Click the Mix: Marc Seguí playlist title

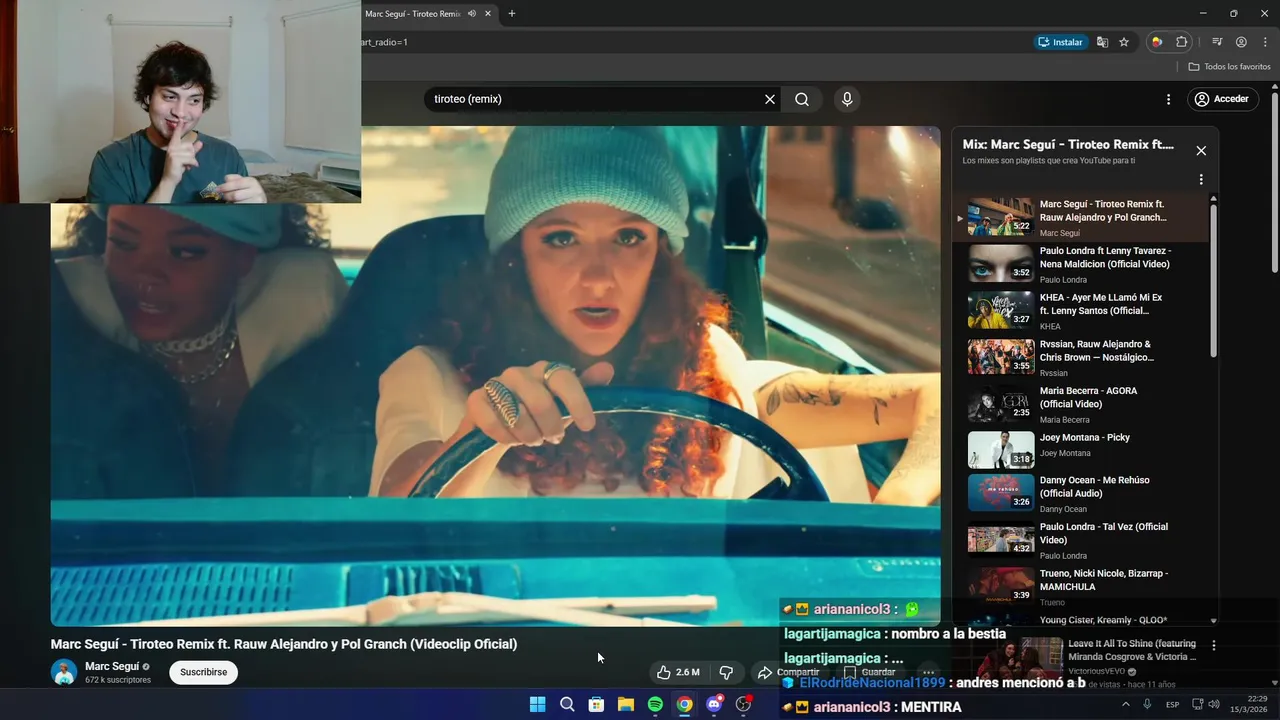pos(1068,145)
